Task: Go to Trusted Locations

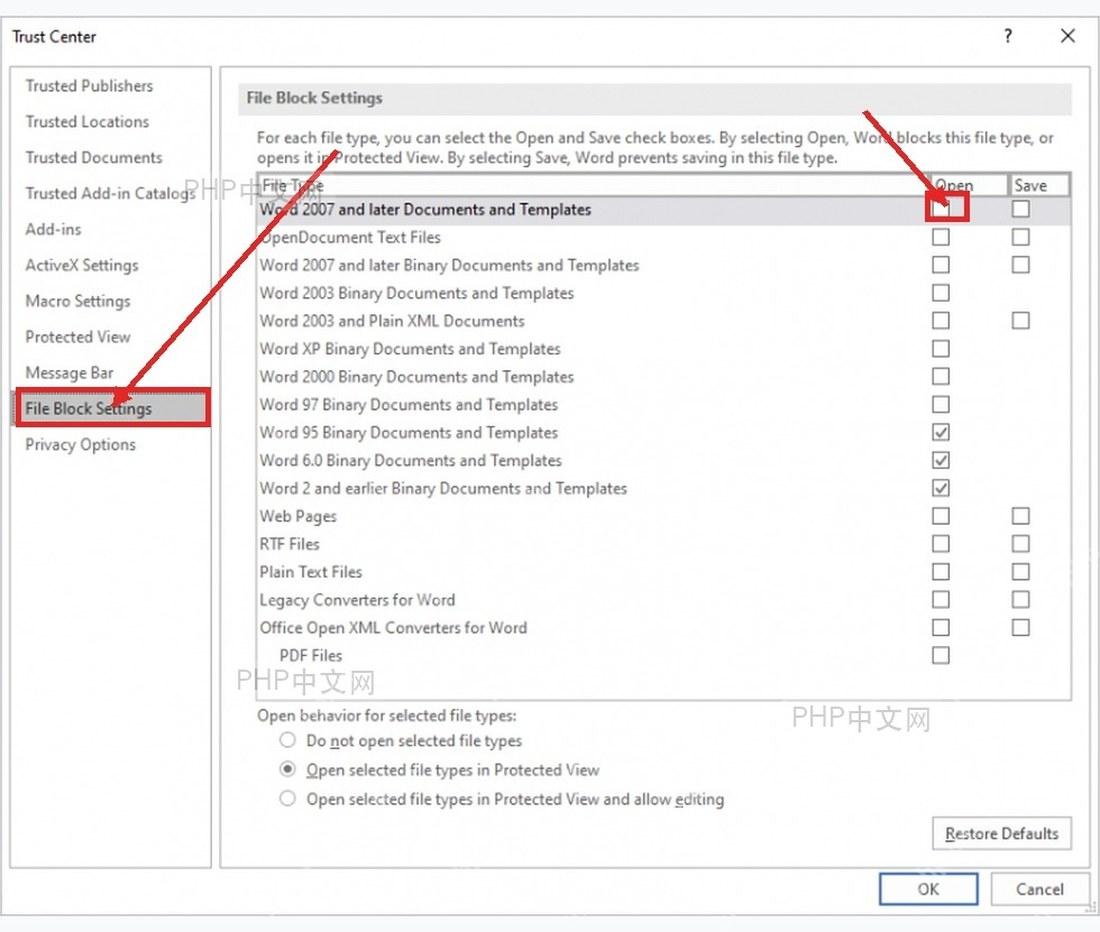Action: pos(87,121)
